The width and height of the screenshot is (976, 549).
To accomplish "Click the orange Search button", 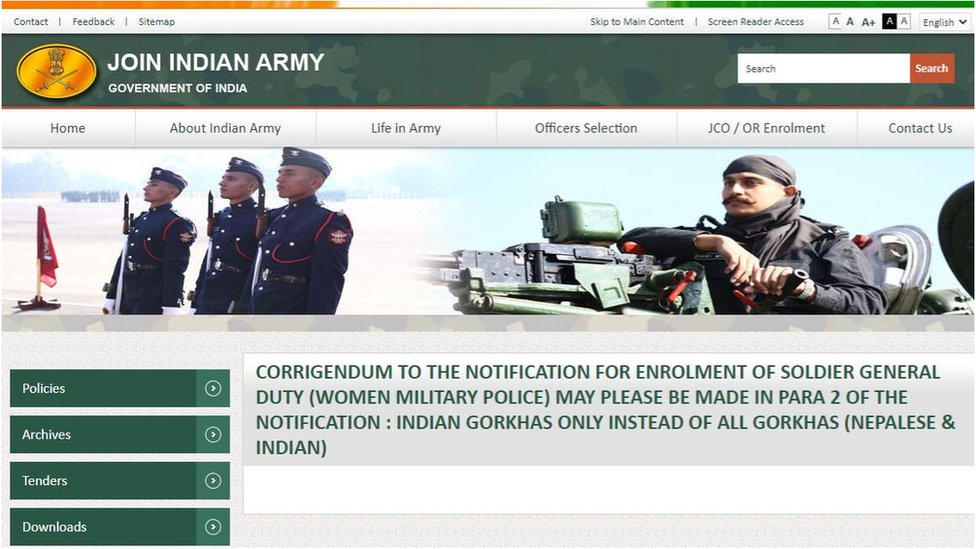I will pos(932,68).
